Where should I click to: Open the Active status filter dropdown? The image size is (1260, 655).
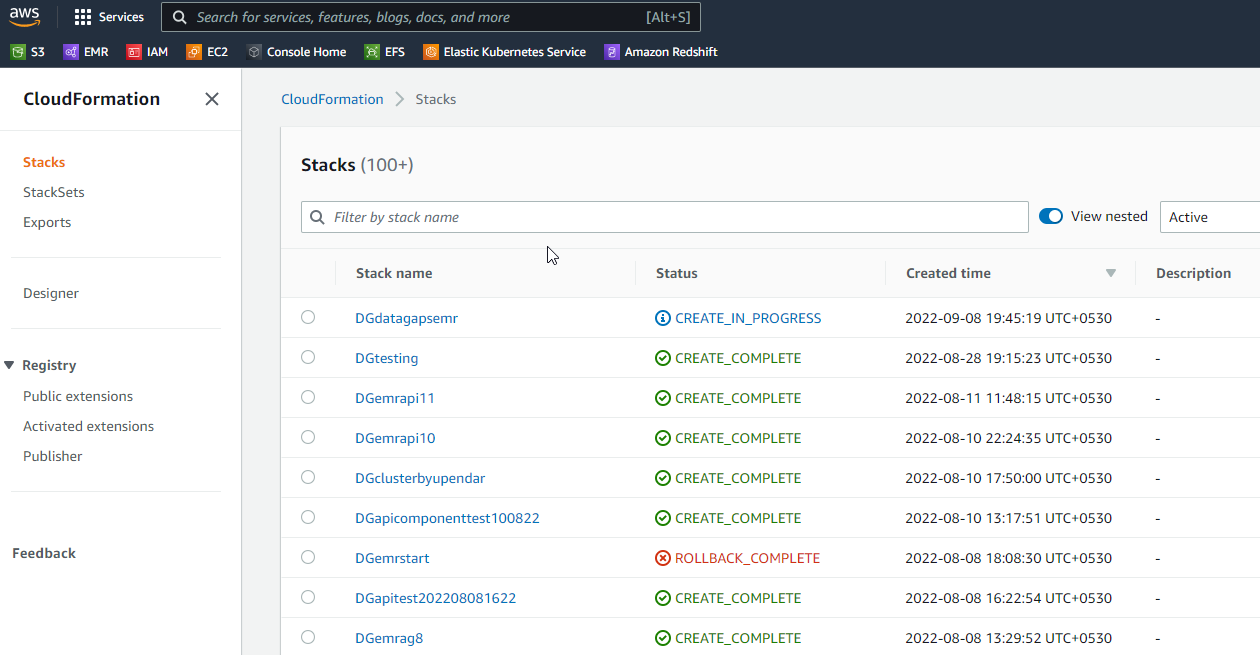1209,217
